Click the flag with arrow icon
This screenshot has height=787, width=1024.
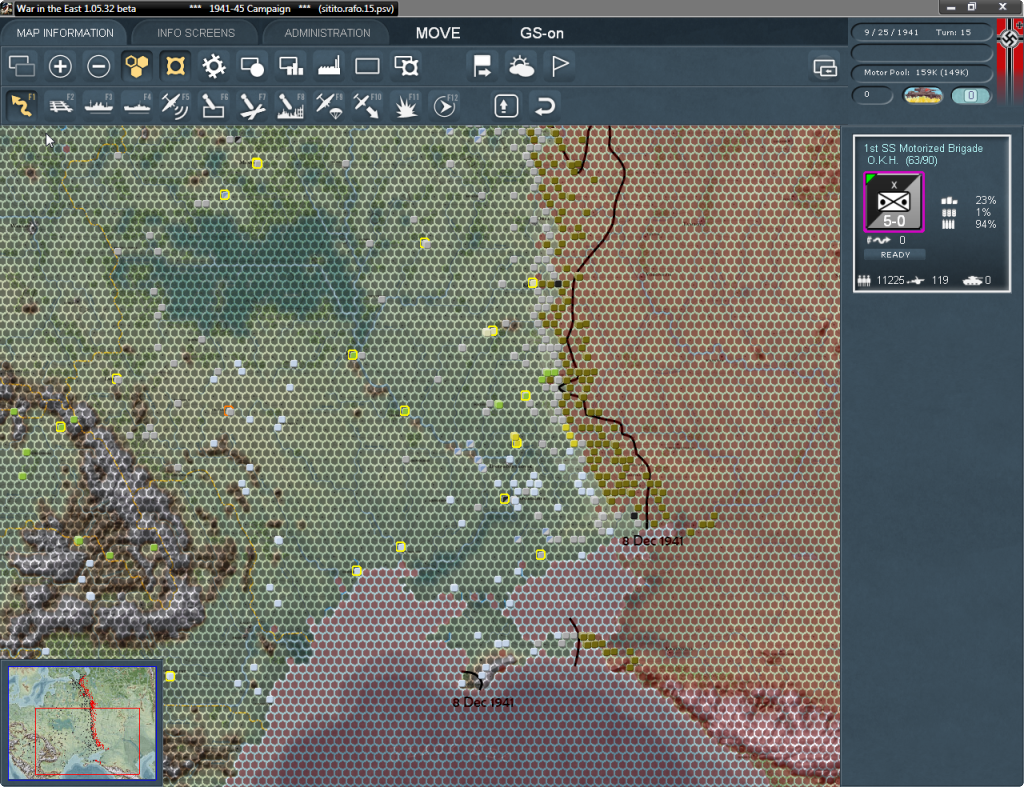[x=483, y=66]
